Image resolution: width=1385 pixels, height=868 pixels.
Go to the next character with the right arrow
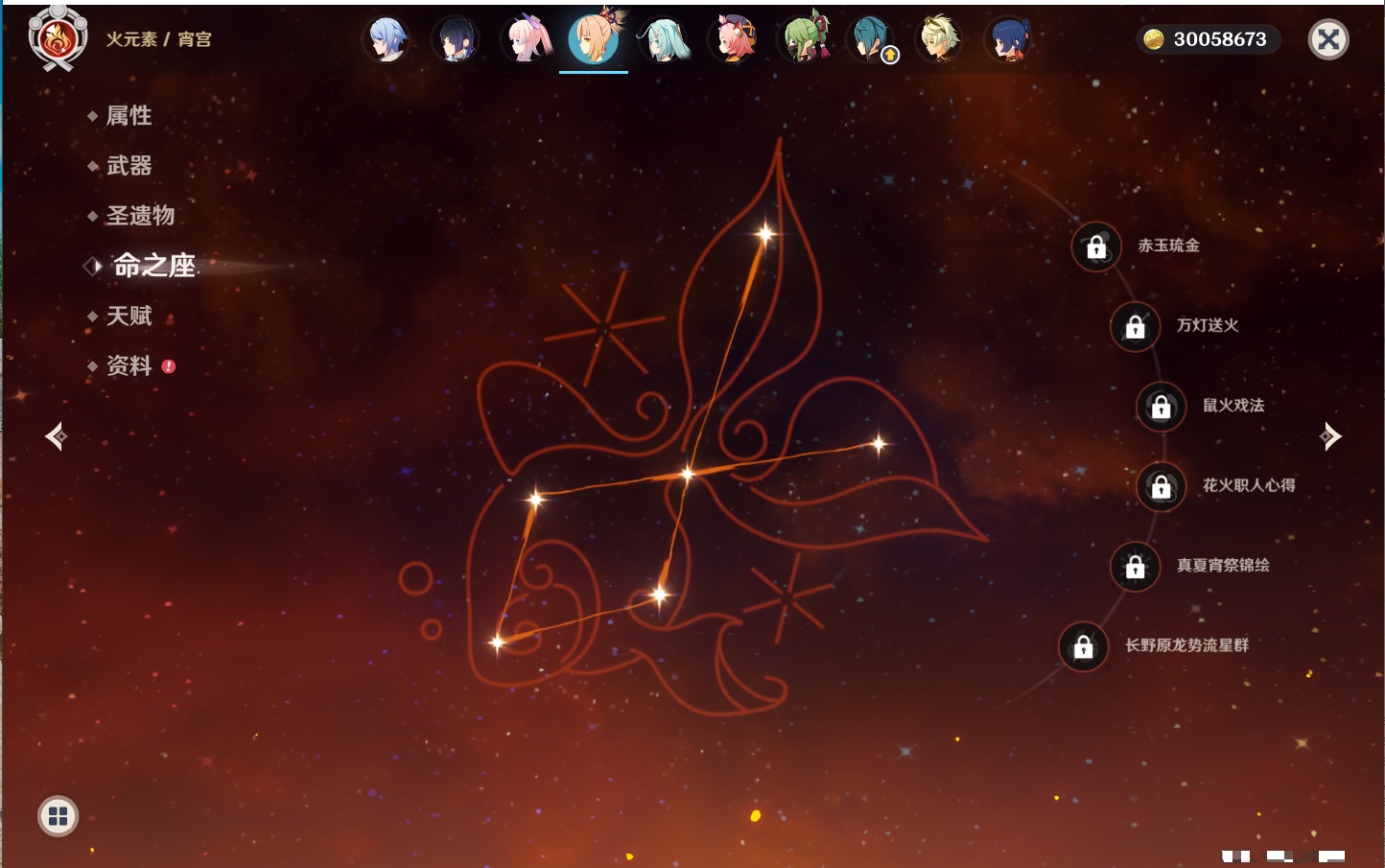pos(1330,436)
